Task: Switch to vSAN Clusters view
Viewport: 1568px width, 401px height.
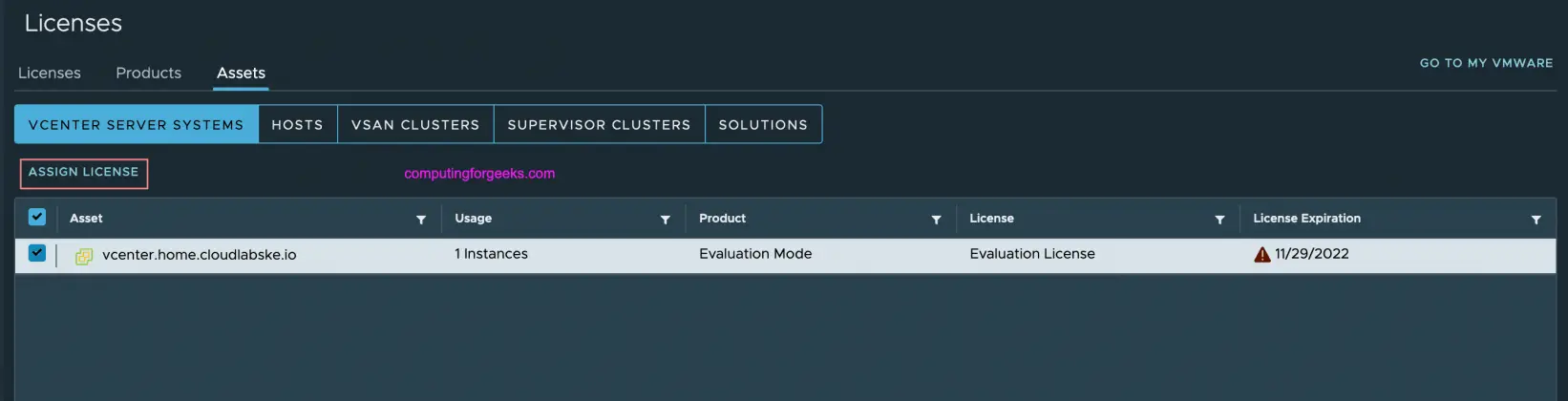Action: click(415, 125)
